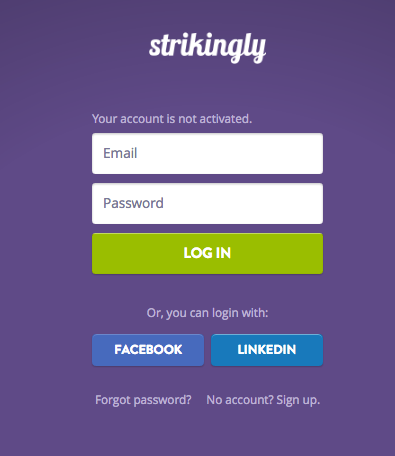Image resolution: width=395 pixels, height=456 pixels.
Task: Select the Password input field
Action: (x=207, y=203)
